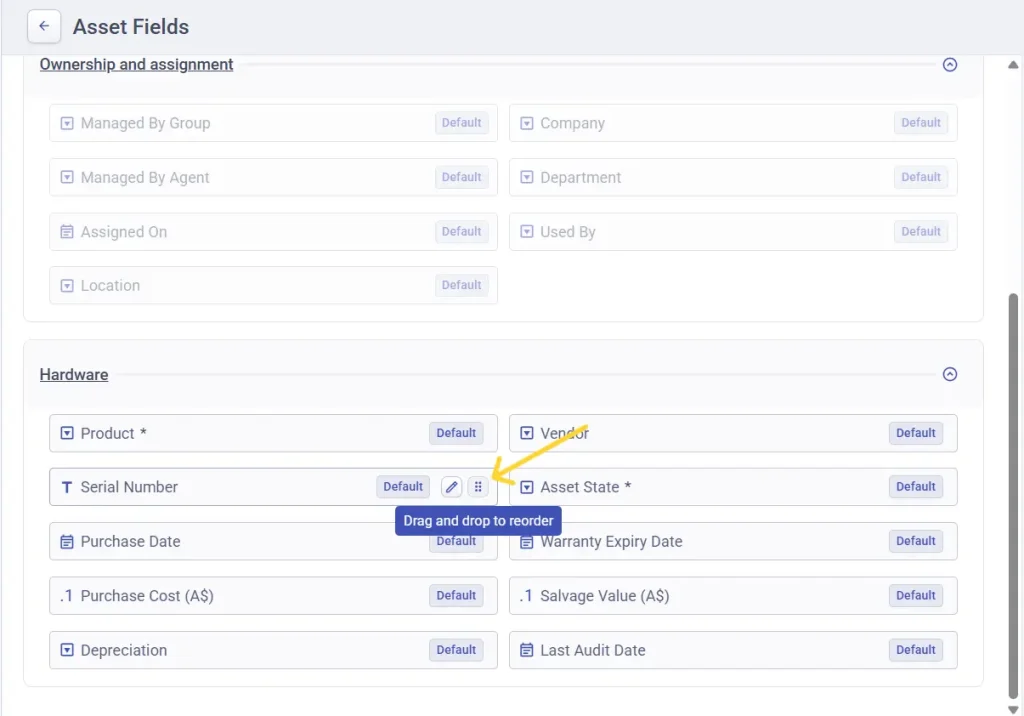Viewport: 1024px width, 716px height.
Task: Click the calendar icon on Warranty Expiry Date
Action: (x=526, y=540)
